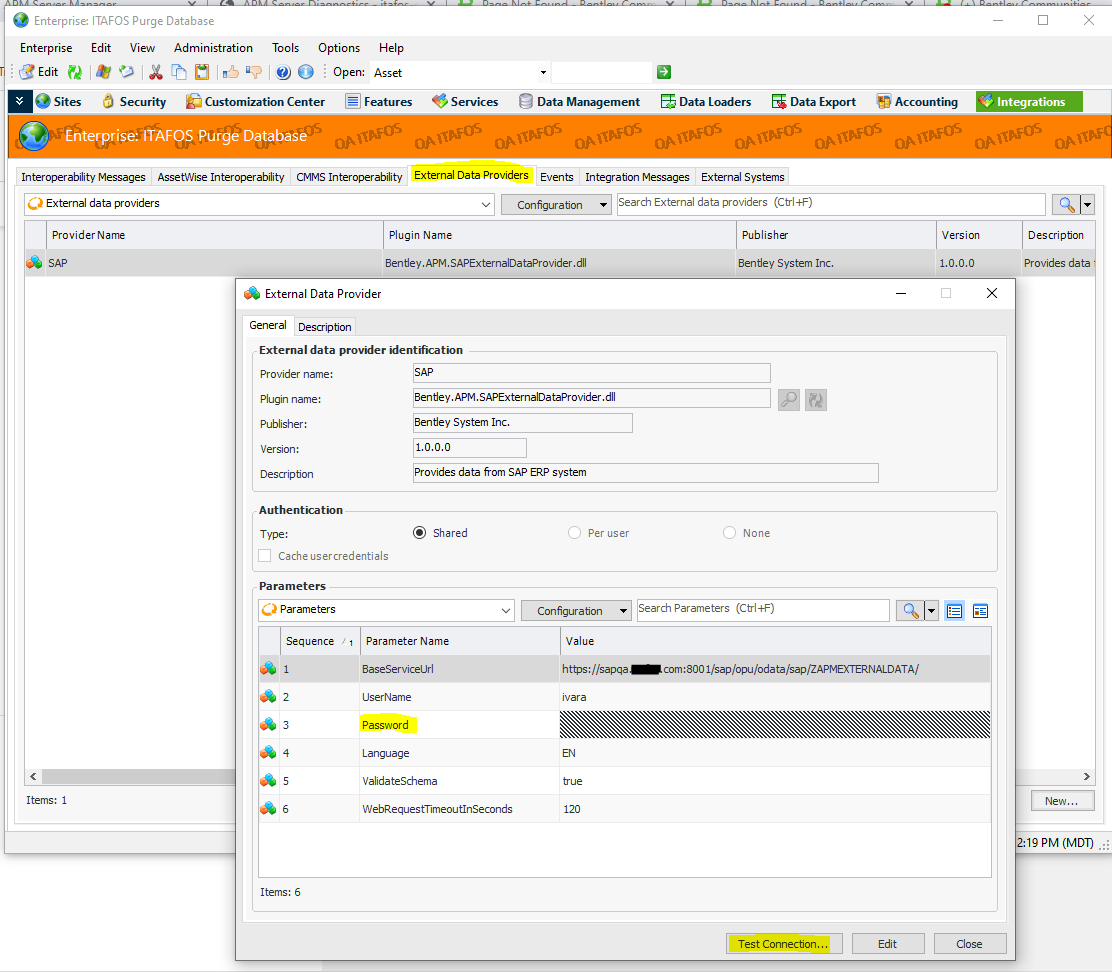
Task: Expand the Parameters view dropdown
Action: click(506, 610)
